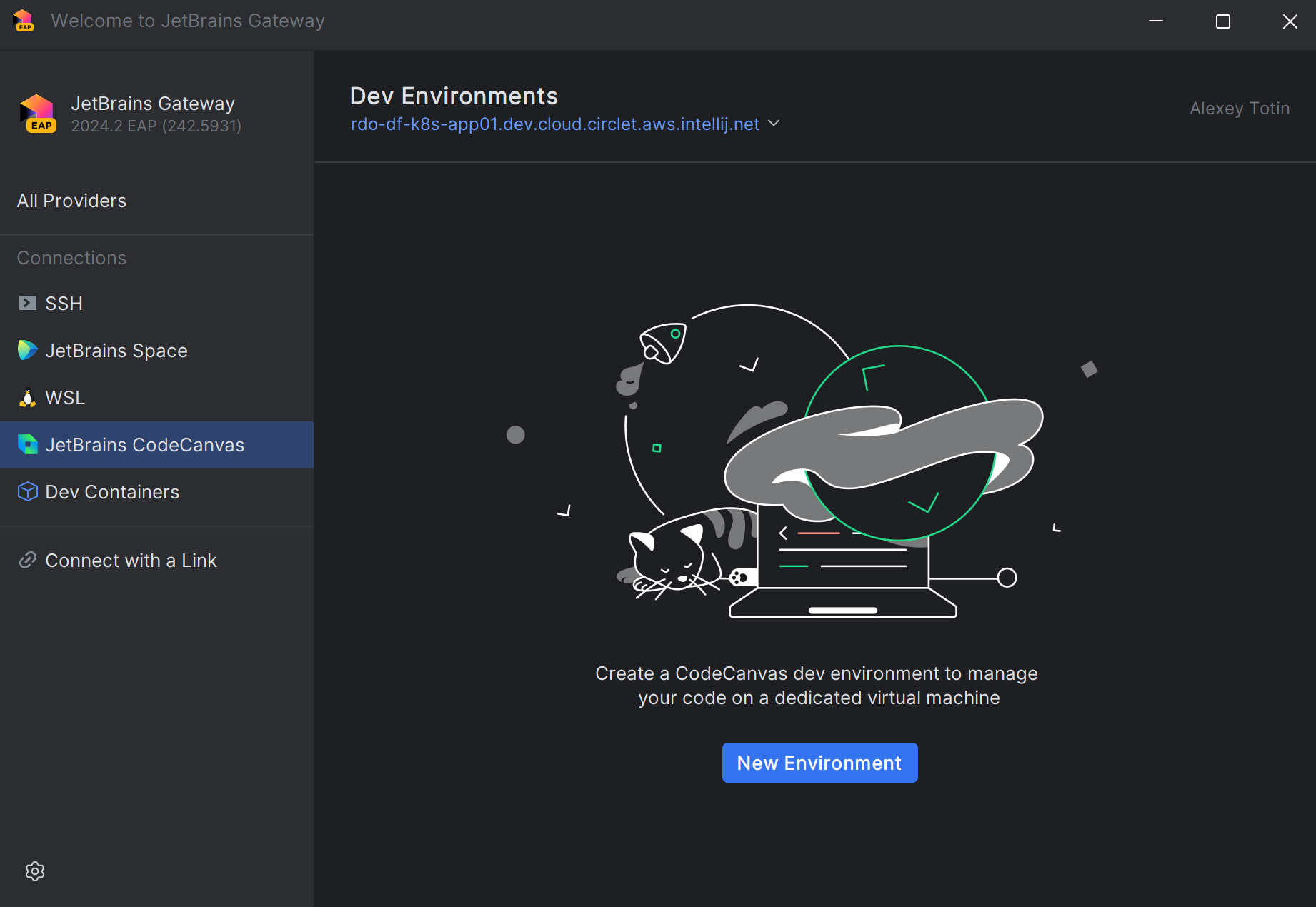Image resolution: width=1316 pixels, height=907 pixels.
Task: Choose Connect with a Link
Action: (131, 561)
